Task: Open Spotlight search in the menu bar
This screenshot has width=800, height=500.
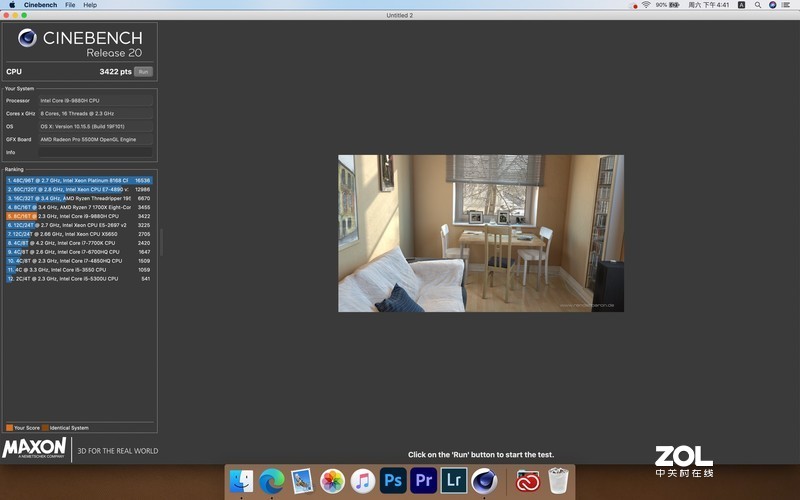Action: (x=757, y=5)
